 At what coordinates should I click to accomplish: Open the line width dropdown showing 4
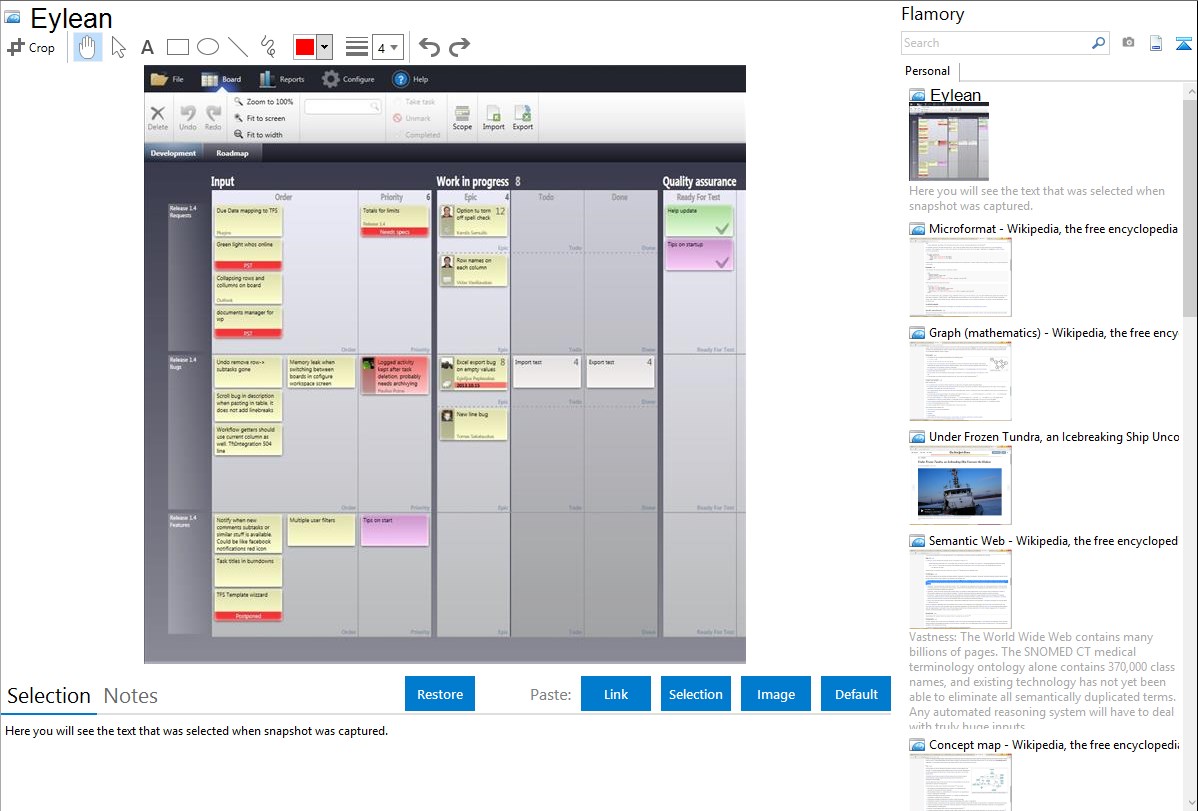(388, 47)
